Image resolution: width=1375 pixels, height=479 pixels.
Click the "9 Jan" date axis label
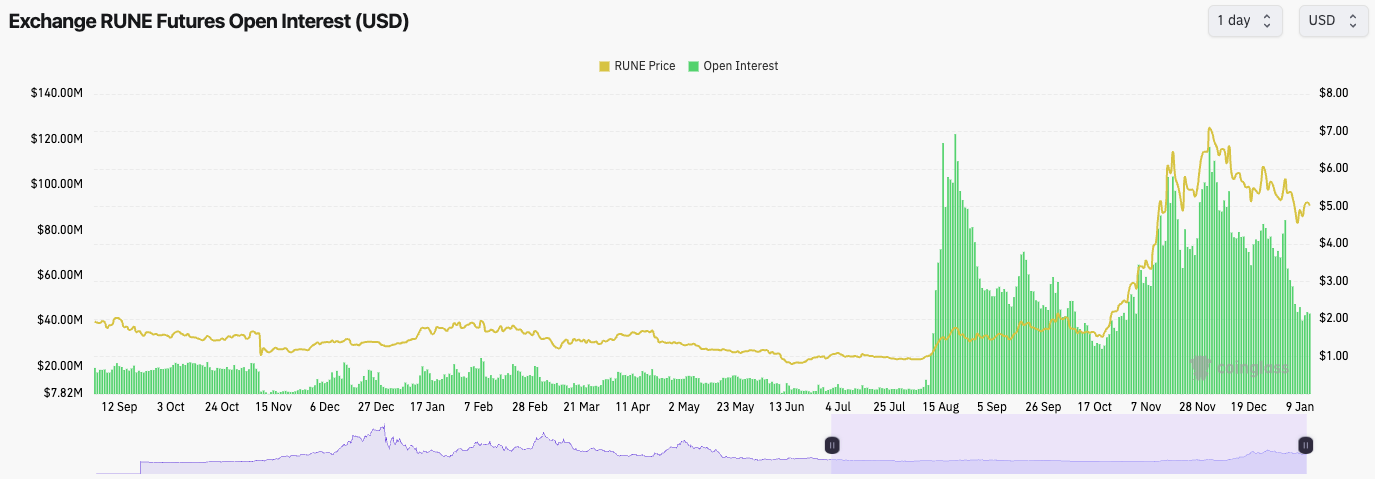(1301, 407)
